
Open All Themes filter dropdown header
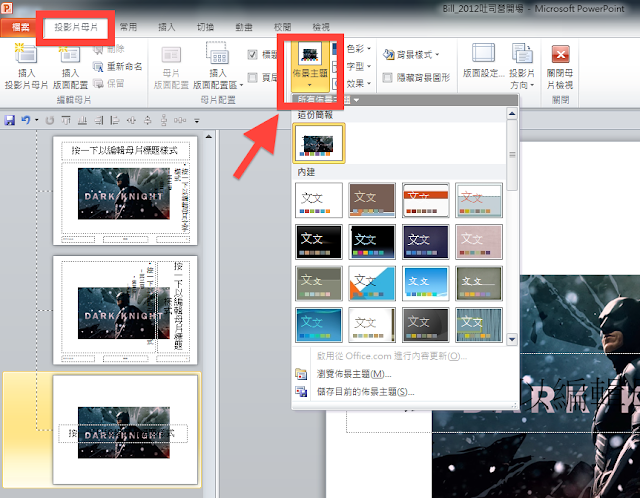tap(405, 100)
